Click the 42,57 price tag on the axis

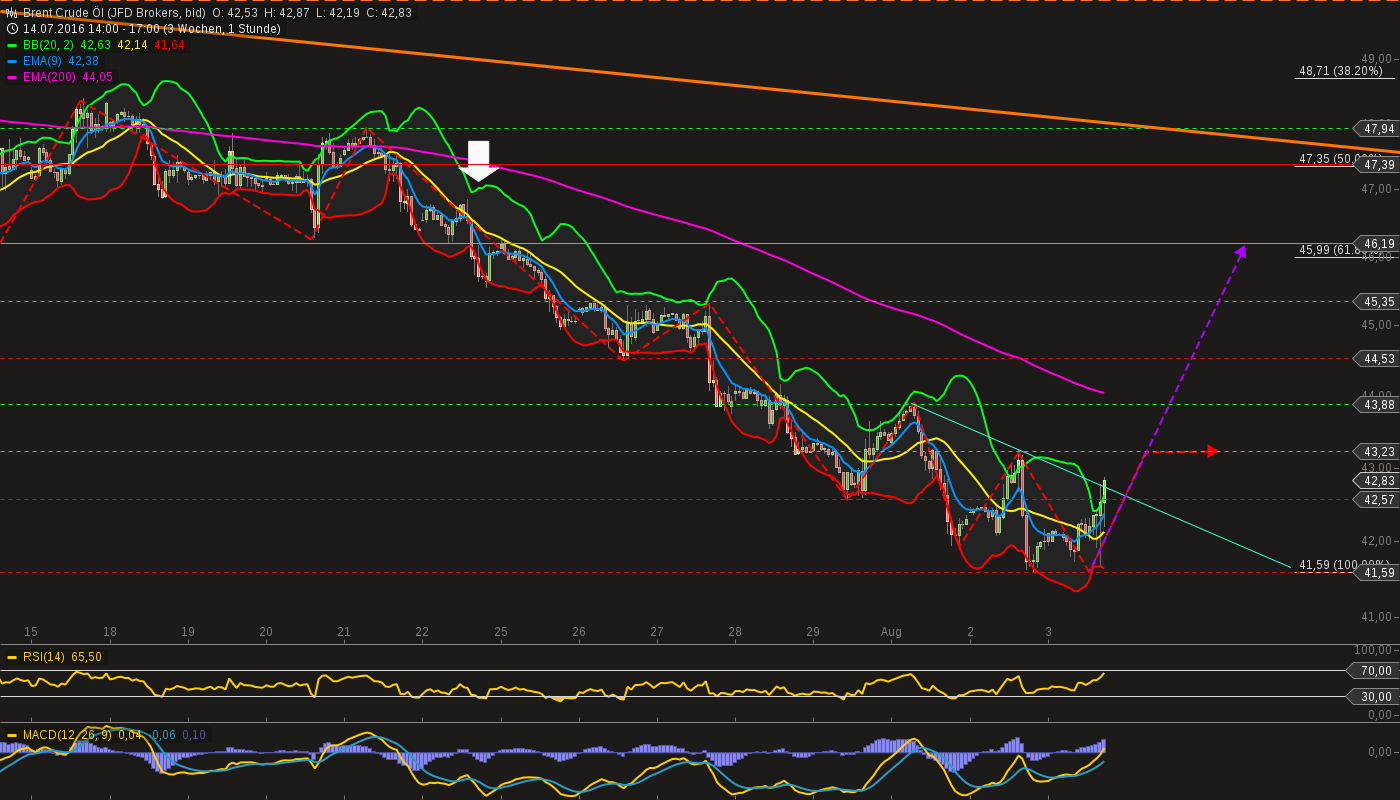1375,499
